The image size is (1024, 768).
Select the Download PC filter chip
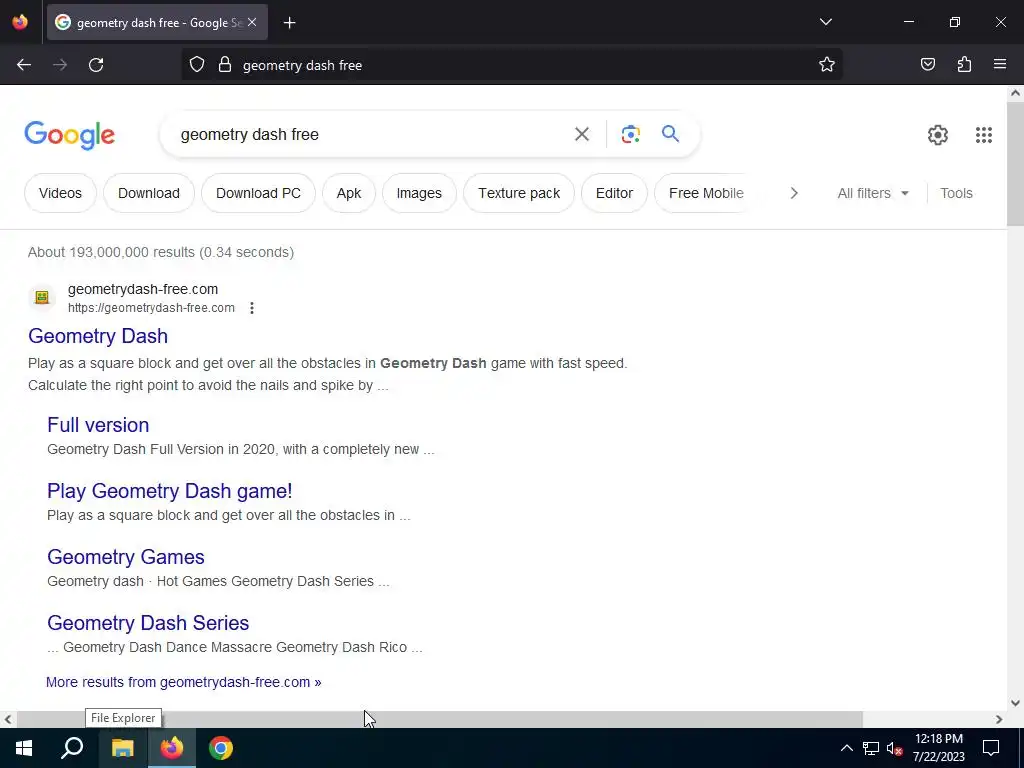click(x=258, y=193)
